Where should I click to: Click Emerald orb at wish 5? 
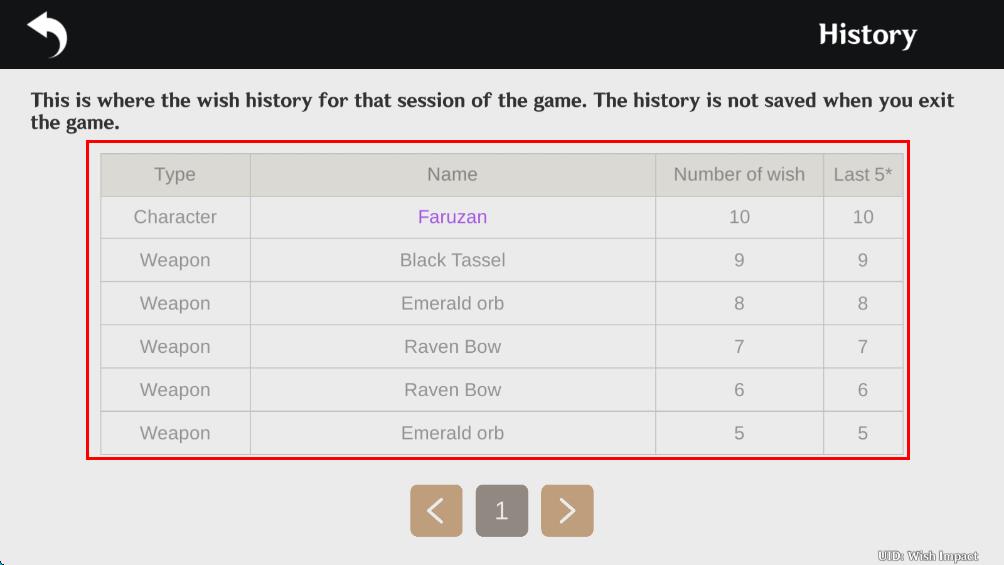tap(452, 433)
